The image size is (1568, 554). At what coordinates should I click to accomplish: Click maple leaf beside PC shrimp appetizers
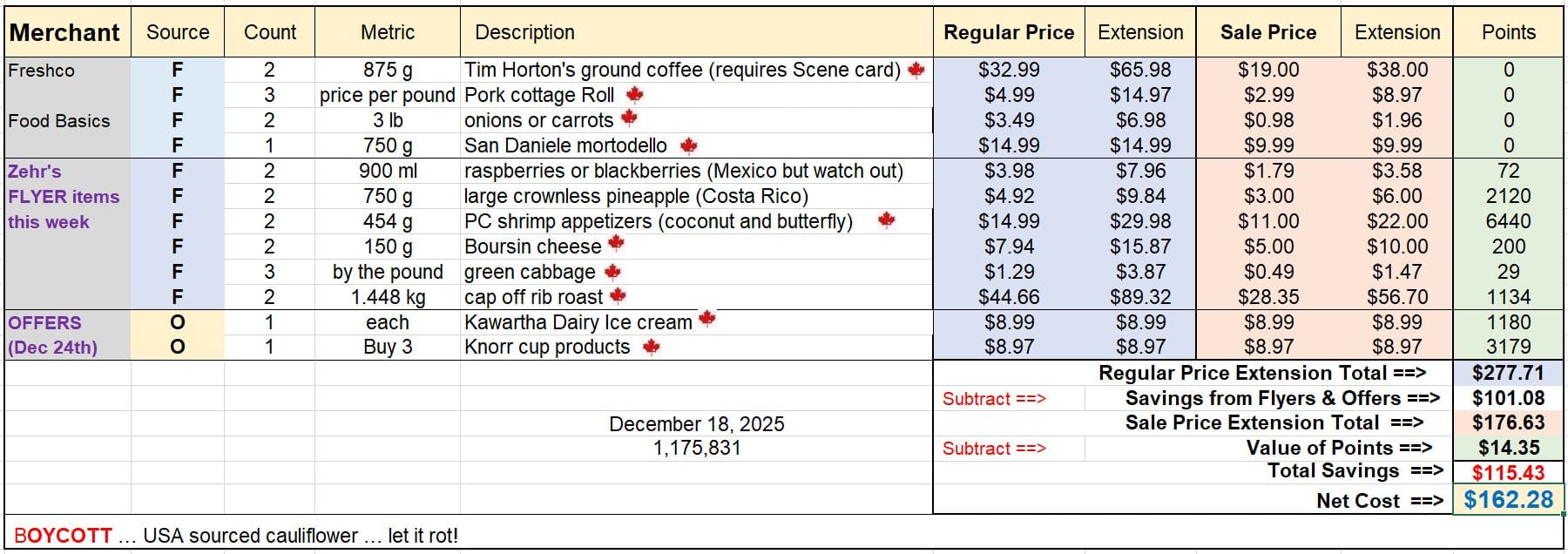tap(886, 220)
